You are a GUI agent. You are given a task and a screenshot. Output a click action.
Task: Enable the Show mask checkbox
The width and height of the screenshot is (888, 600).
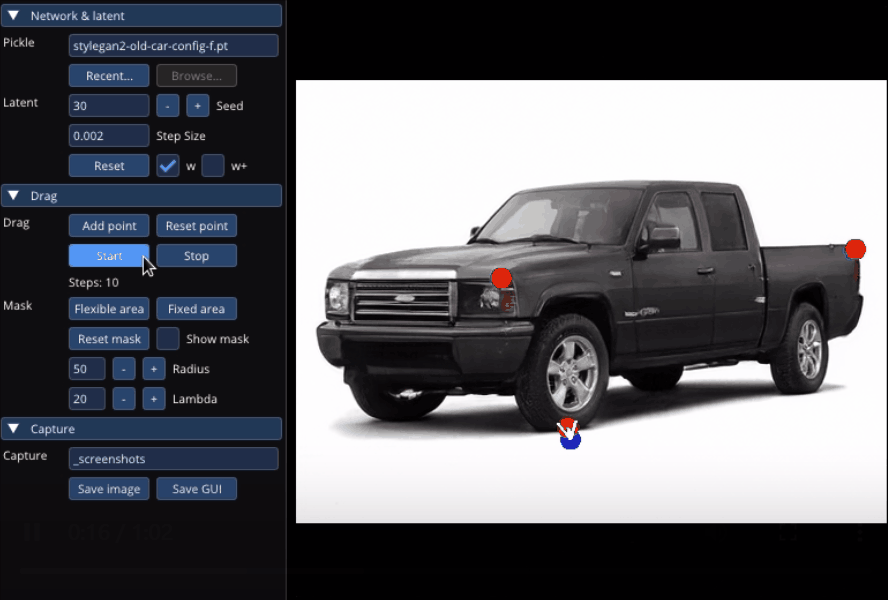[x=168, y=339]
